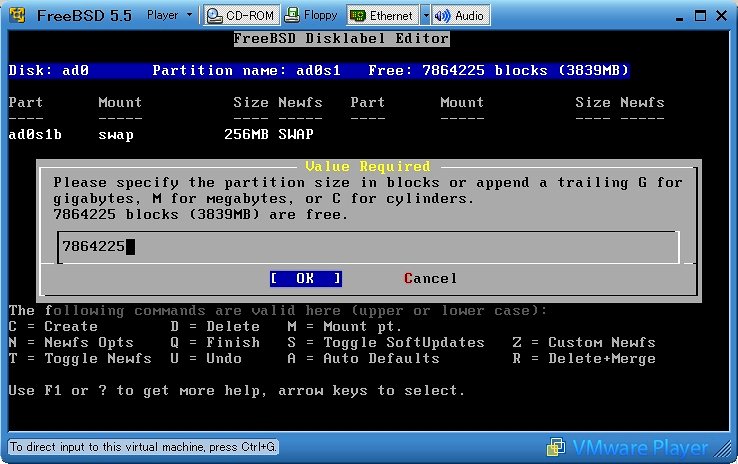Toggle the Ethernet adapter connection
Image resolution: width=738 pixels, height=464 pixels.
382,15
